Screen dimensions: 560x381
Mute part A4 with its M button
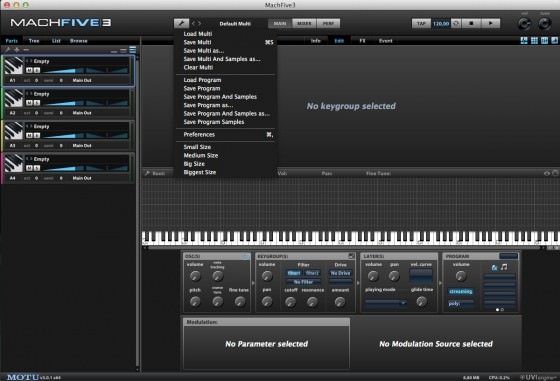click(x=29, y=168)
